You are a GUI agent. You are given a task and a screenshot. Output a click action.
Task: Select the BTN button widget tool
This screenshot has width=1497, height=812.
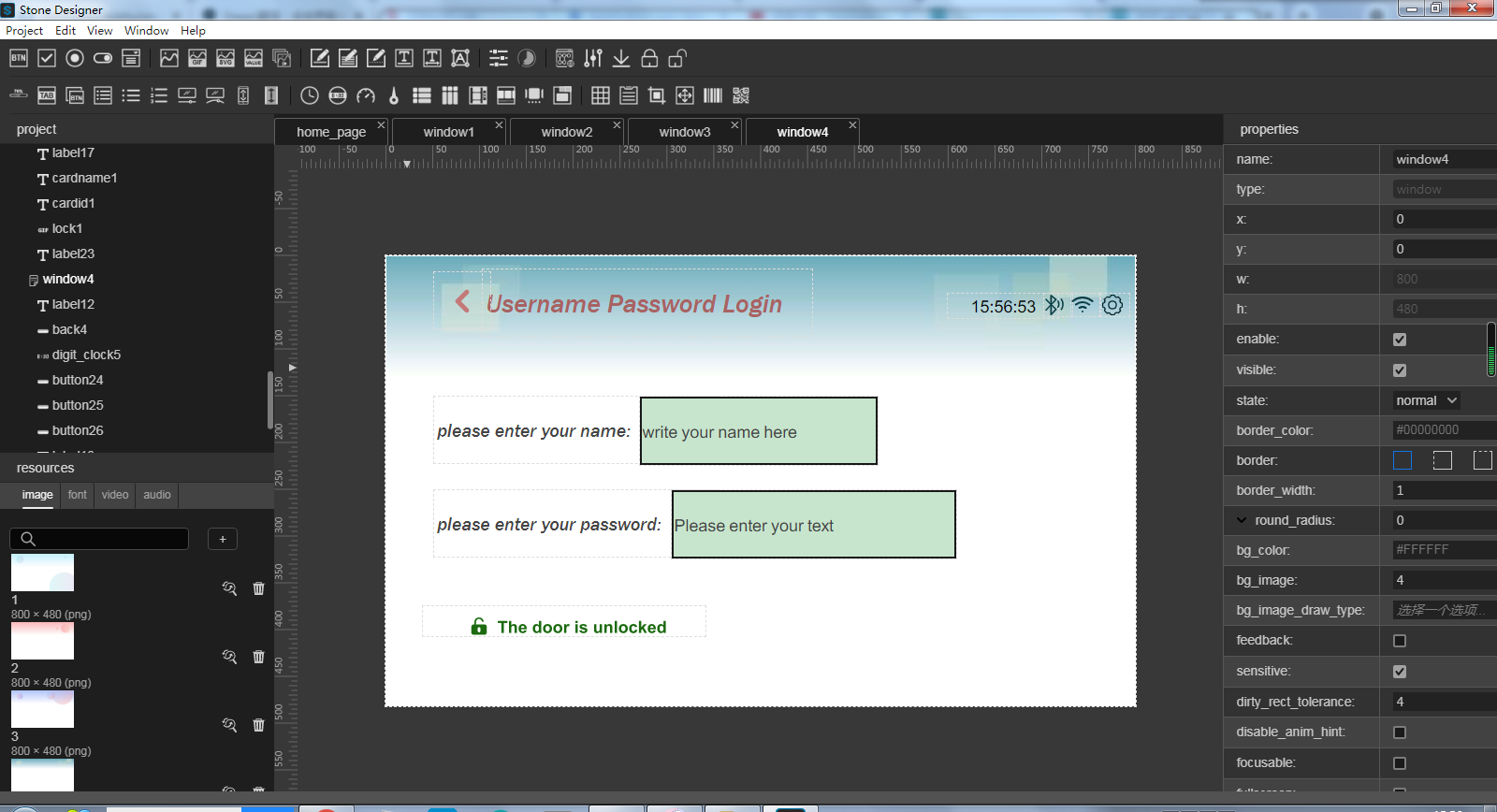(x=19, y=58)
